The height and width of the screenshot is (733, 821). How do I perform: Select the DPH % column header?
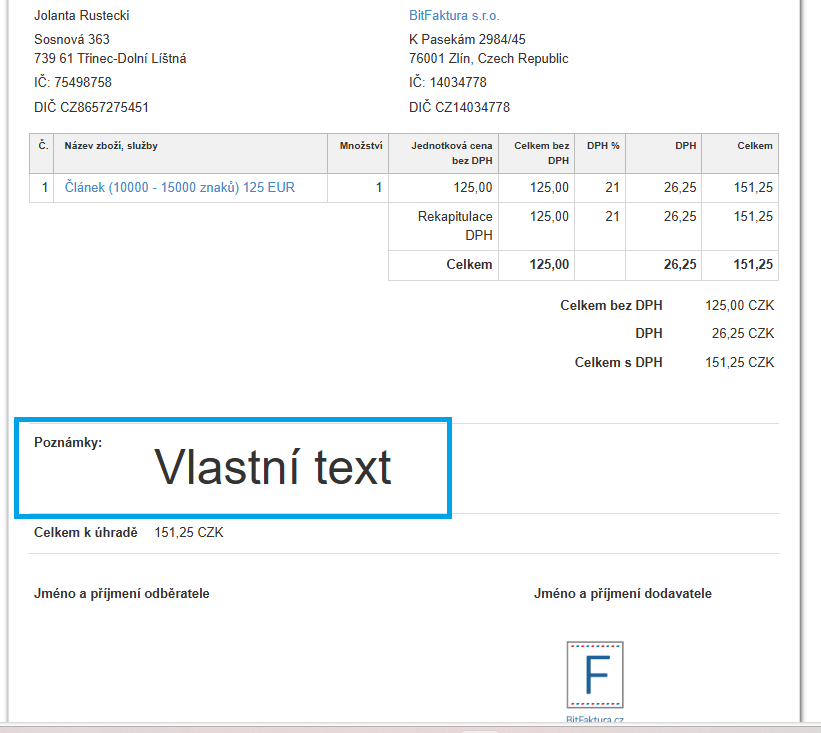(x=601, y=146)
